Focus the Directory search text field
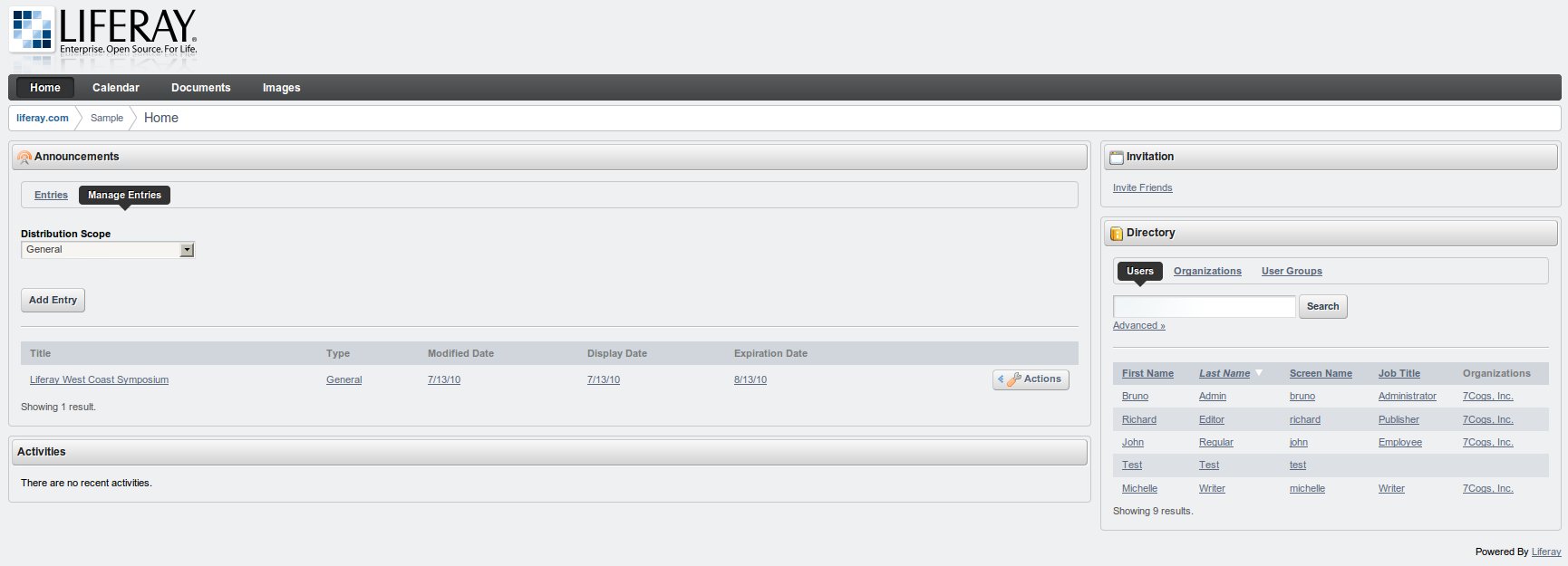 pyautogui.click(x=1205, y=306)
